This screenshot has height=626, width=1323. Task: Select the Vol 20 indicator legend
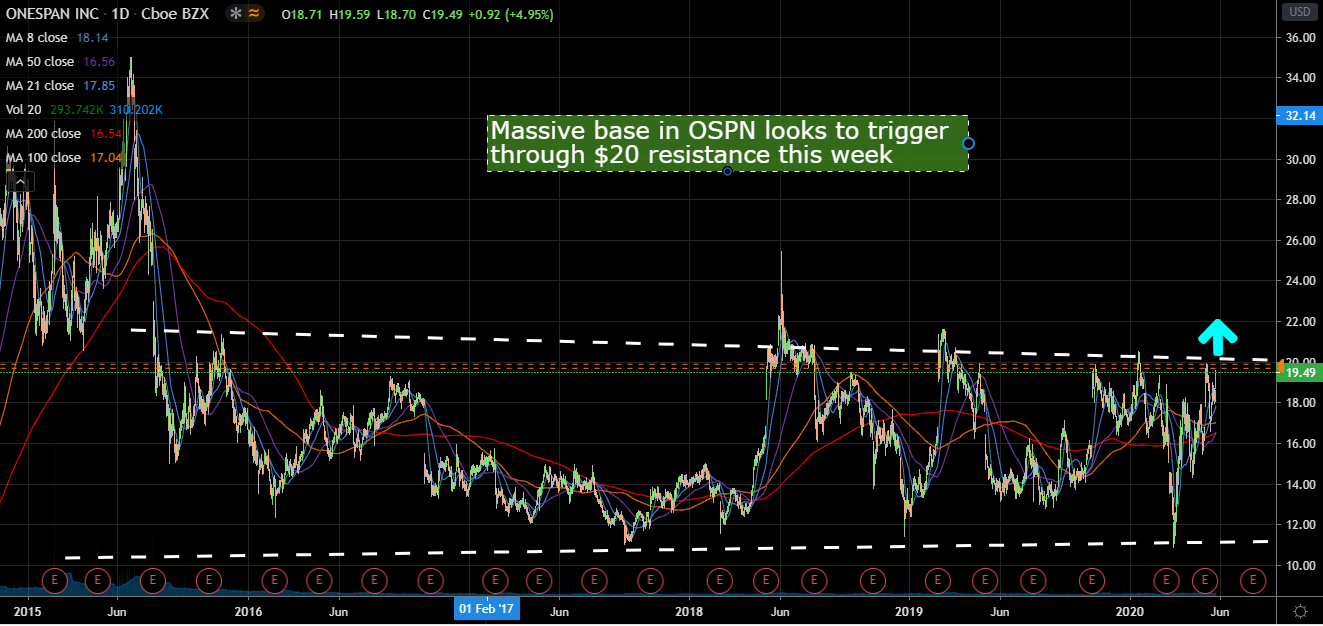[x=24, y=110]
